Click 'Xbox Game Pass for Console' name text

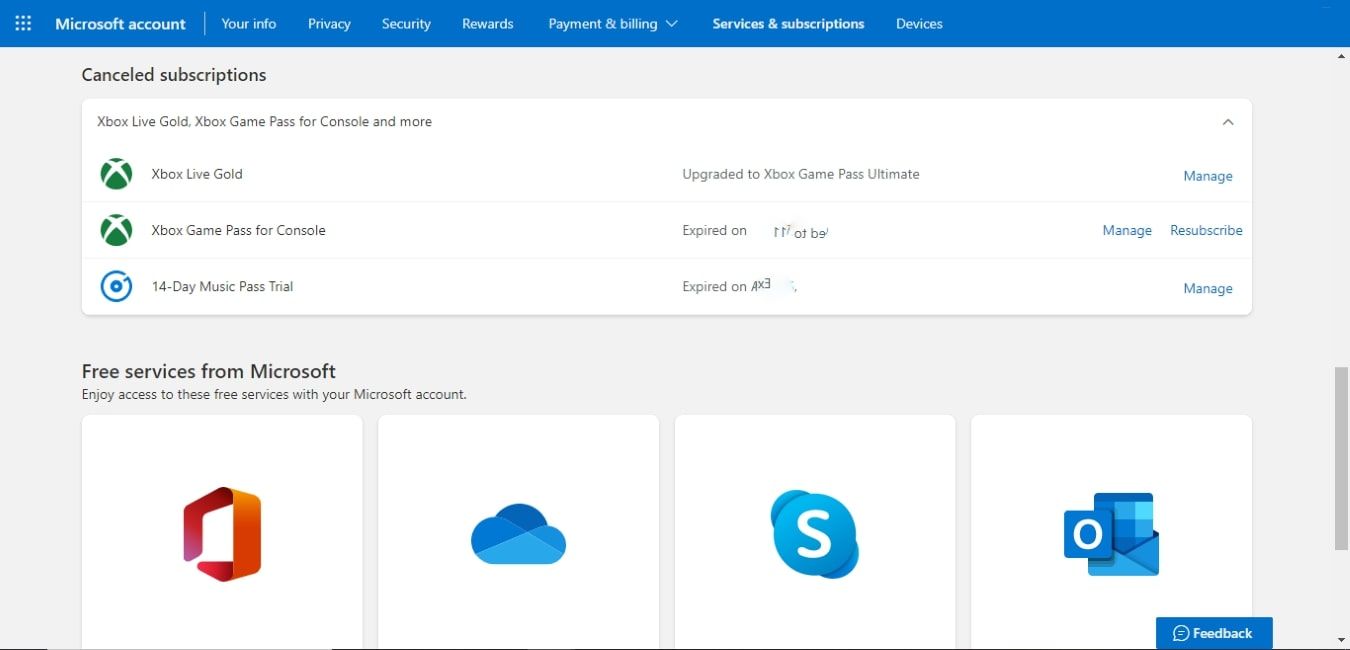coord(238,230)
